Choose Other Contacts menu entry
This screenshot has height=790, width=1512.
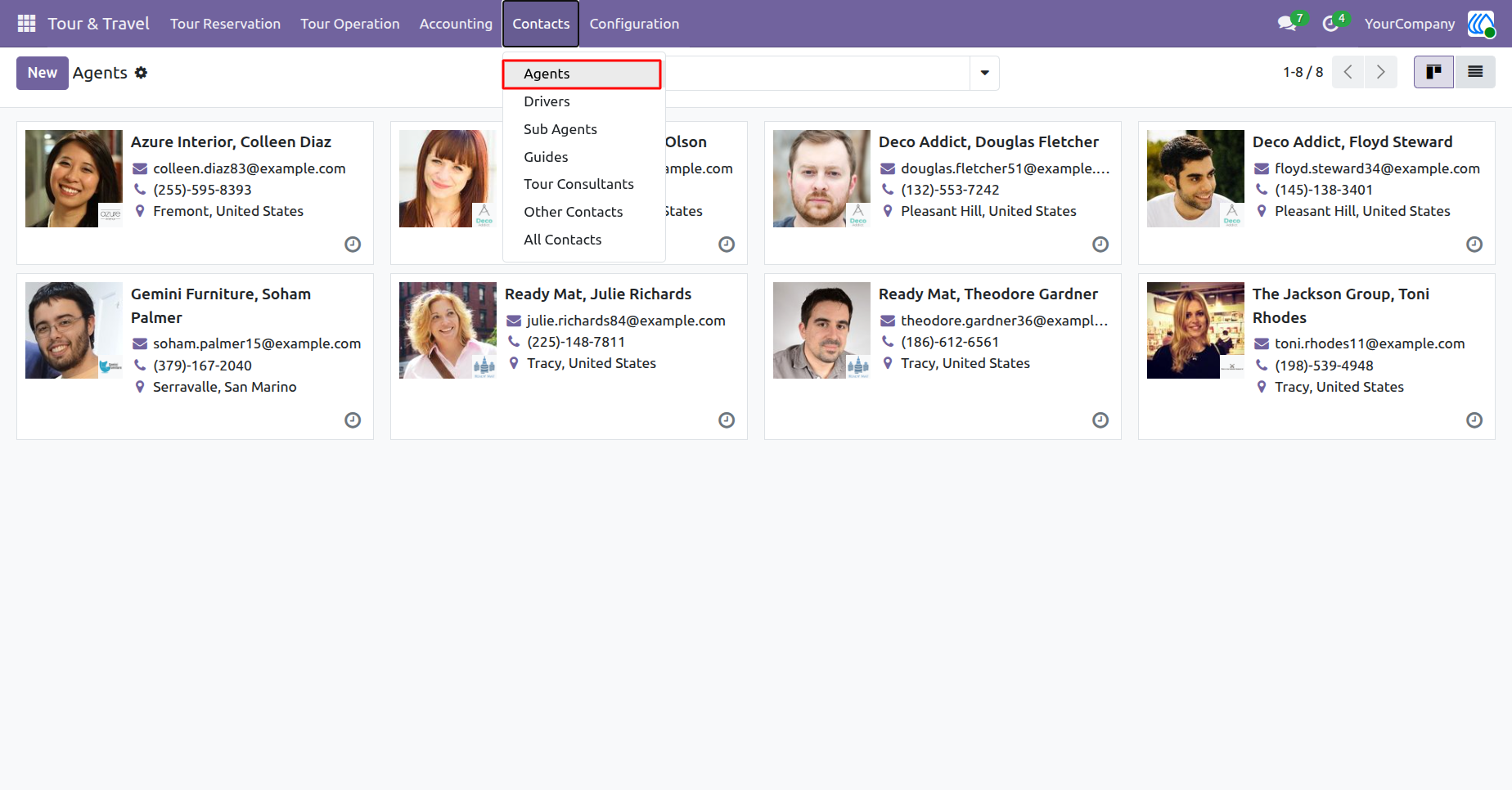tap(583, 212)
